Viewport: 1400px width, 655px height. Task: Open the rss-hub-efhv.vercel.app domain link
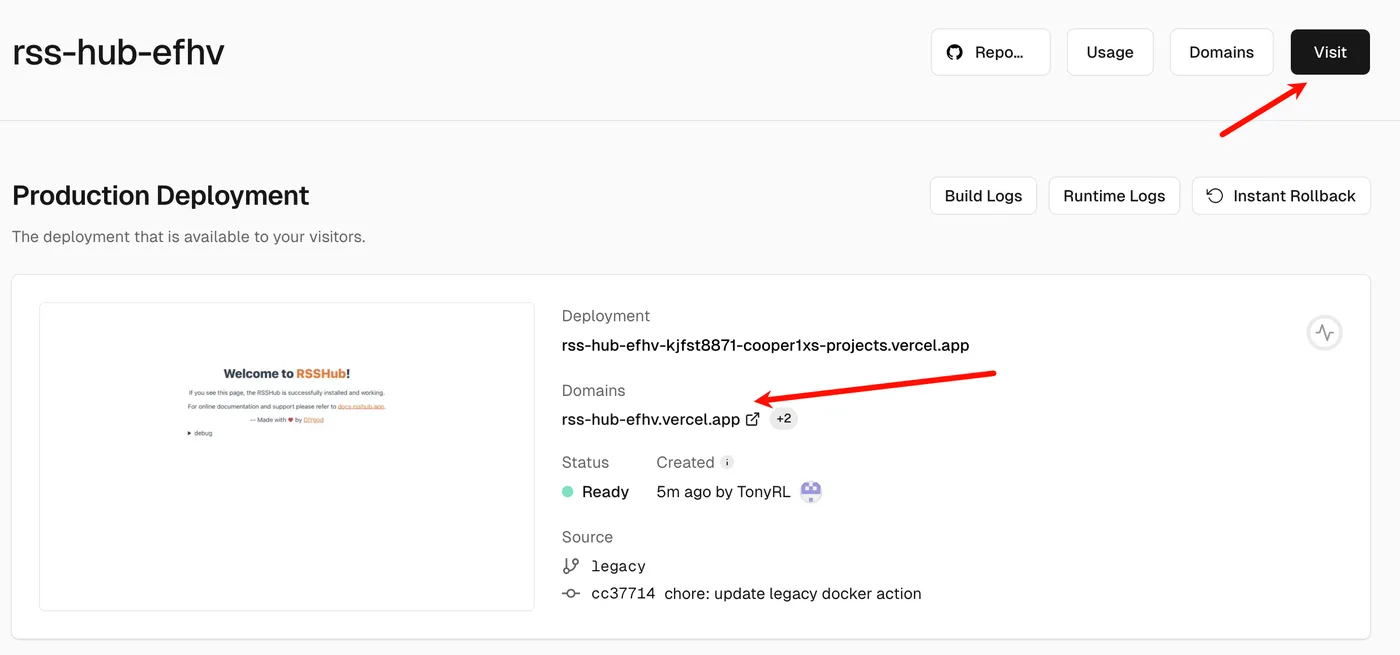click(651, 419)
